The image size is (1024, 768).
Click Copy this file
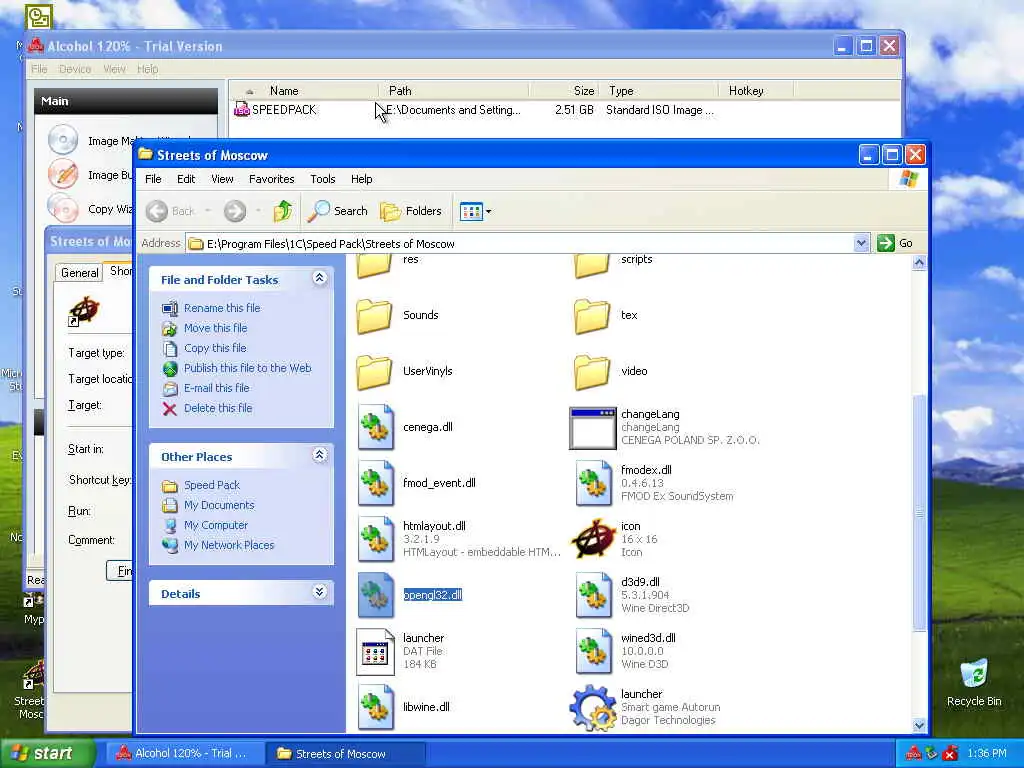point(215,348)
